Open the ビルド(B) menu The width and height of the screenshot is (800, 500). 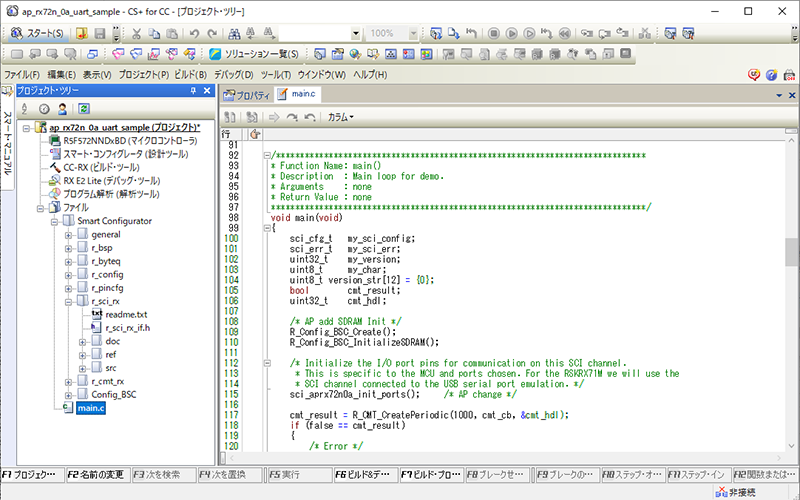pos(190,74)
